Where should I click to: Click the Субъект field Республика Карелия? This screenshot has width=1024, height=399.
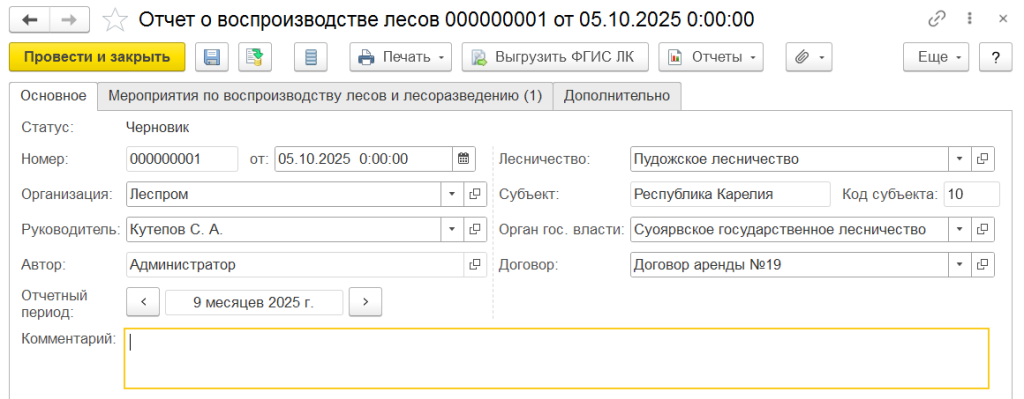click(730, 194)
